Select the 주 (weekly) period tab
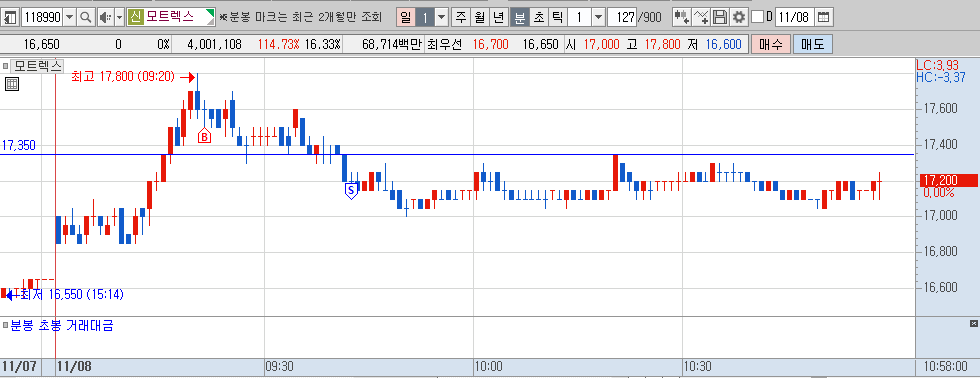Screen dimensions: 980x378 pyautogui.click(x=461, y=17)
